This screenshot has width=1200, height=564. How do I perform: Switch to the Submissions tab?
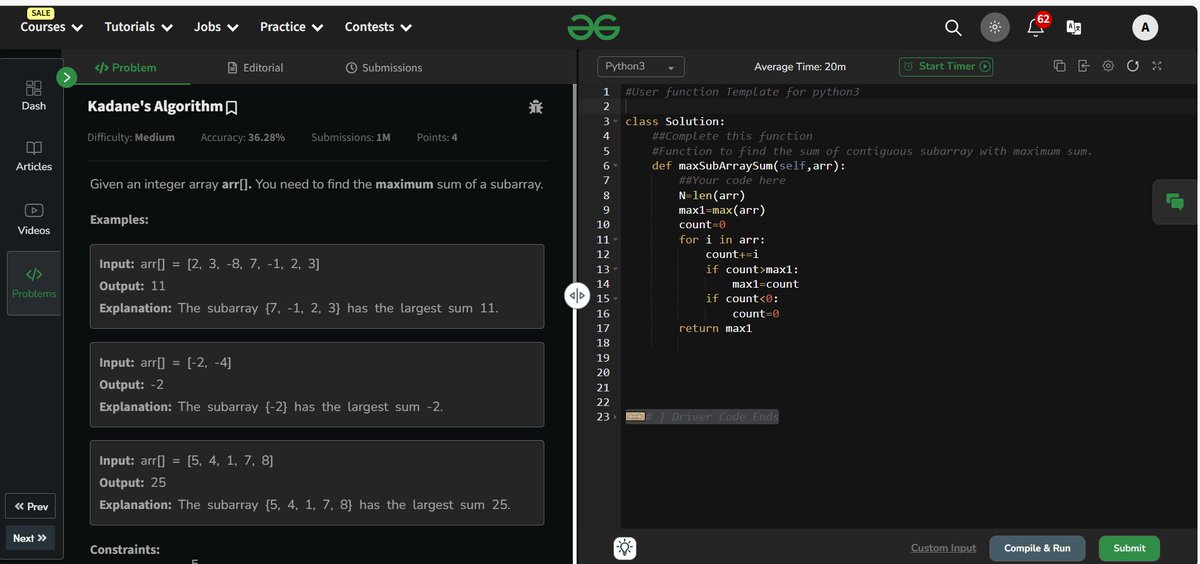tap(384, 68)
